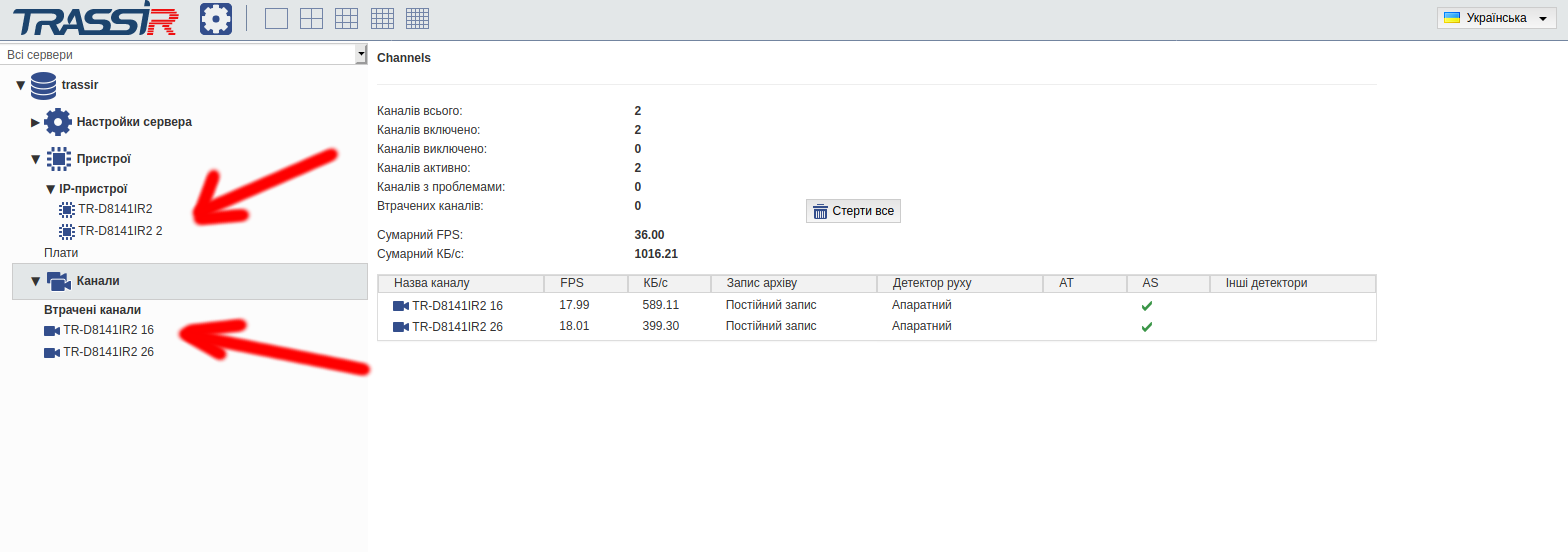Select channel TR-D8141IR2 16 in sidebar
The image size is (1568, 552).
point(107,330)
